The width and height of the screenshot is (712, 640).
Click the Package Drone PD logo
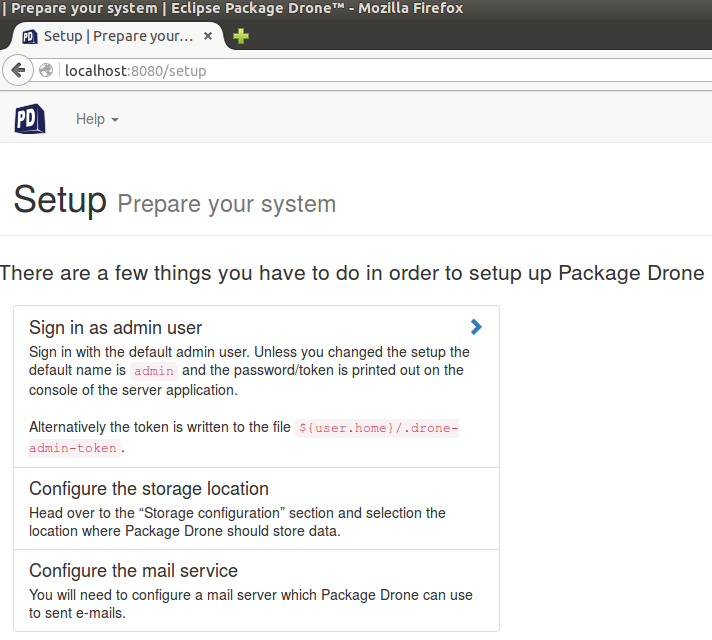click(x=30, y=119)
